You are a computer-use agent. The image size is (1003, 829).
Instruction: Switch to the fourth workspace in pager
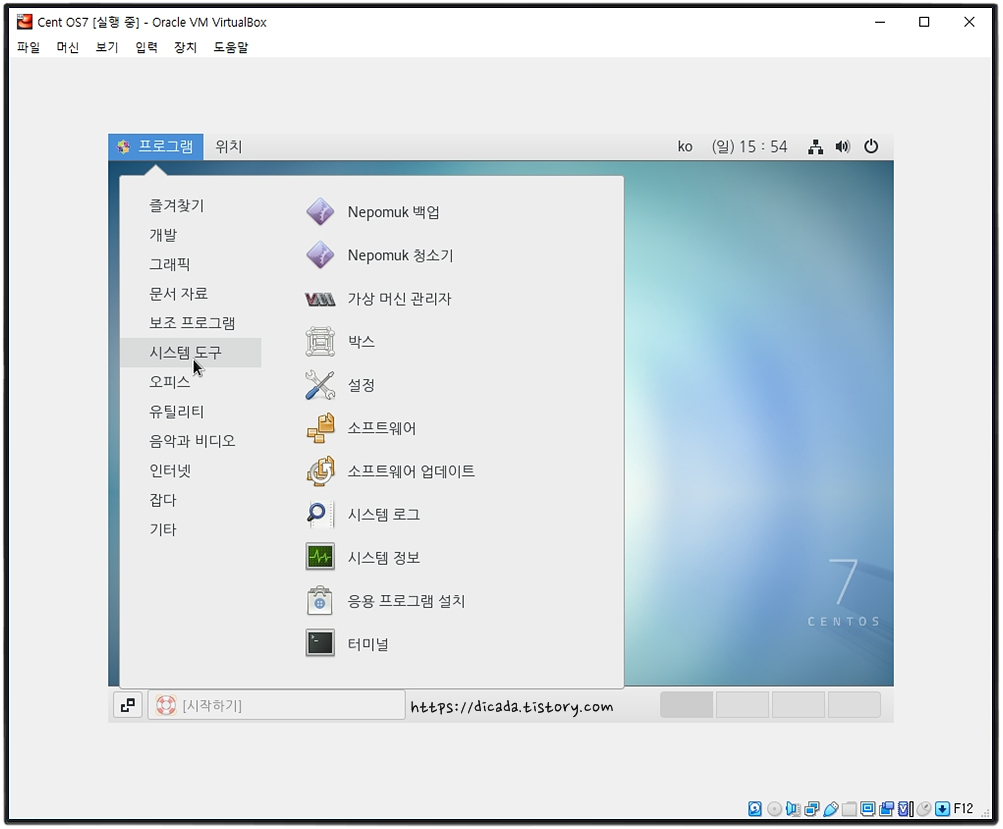(854, 705)
